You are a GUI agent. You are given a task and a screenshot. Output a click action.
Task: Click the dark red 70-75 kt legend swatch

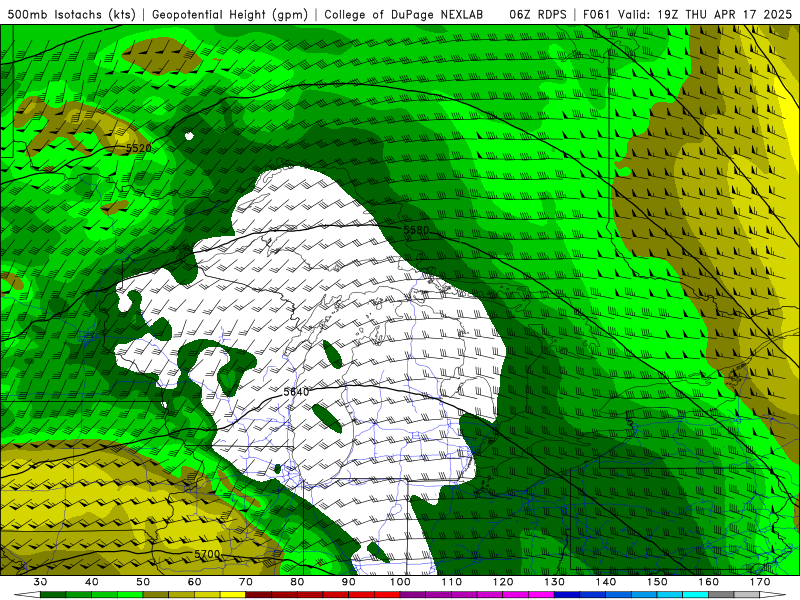point(259,595)
